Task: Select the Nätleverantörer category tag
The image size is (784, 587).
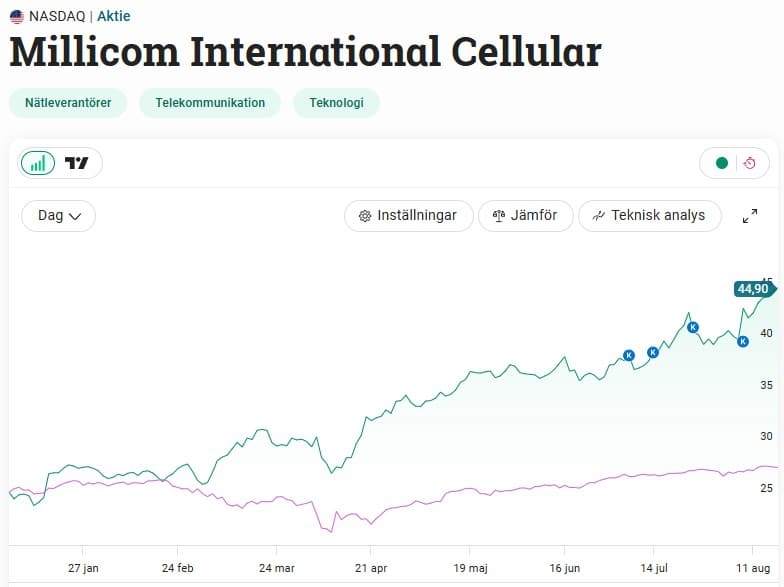Action: (68, 103)
